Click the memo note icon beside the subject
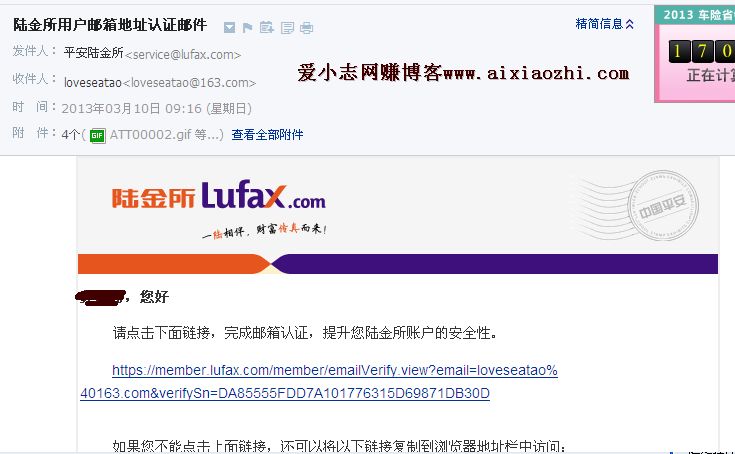 pos(287,28)
